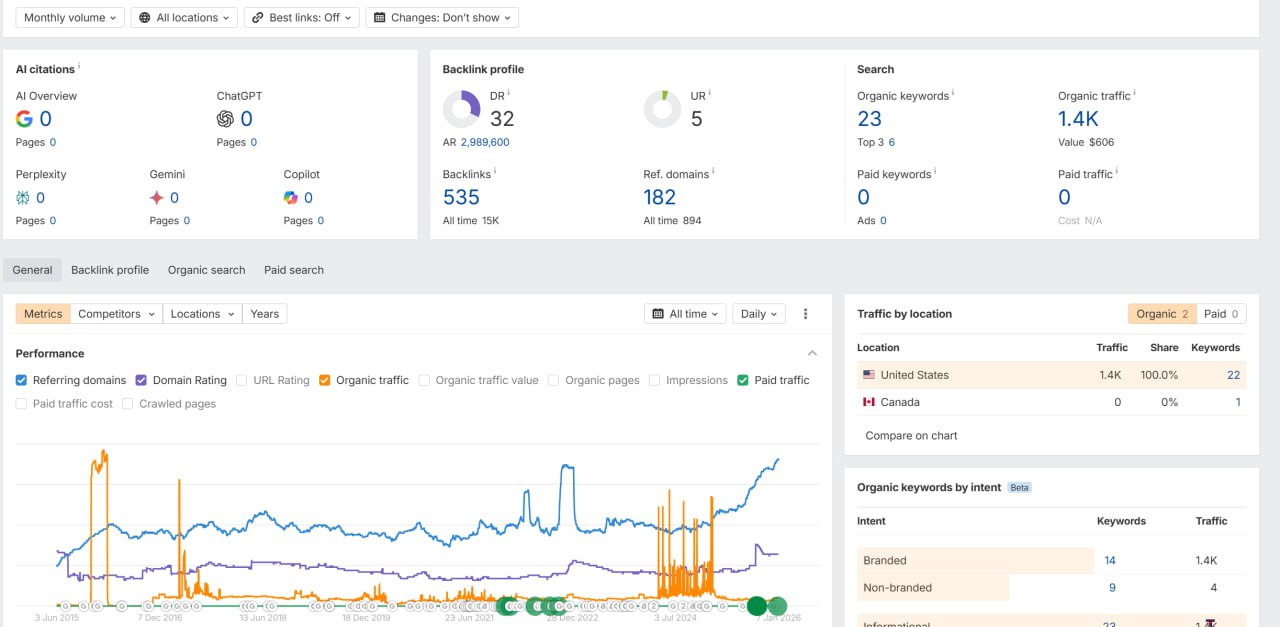The image size is (1280, 627).
Task: Select the Paid traffic by location toggle
Action: coord(1221,314)
